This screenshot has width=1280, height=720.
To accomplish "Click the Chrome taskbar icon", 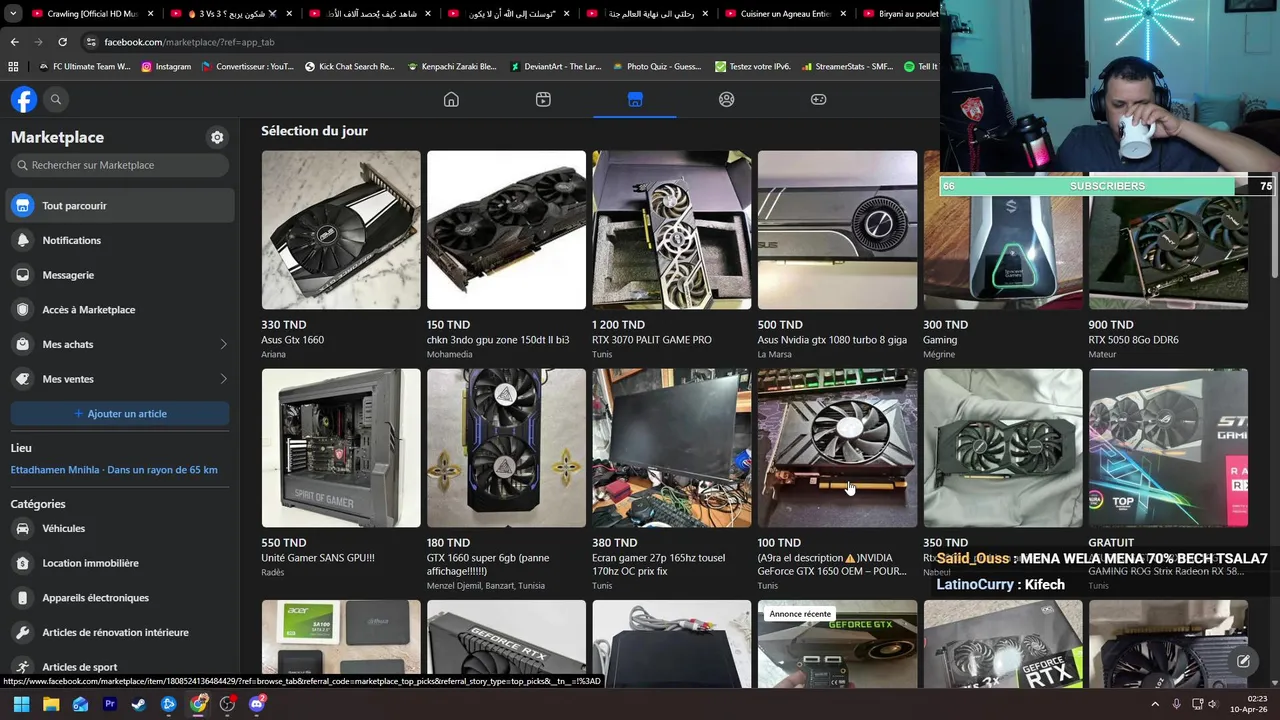I will pos(198,704).
